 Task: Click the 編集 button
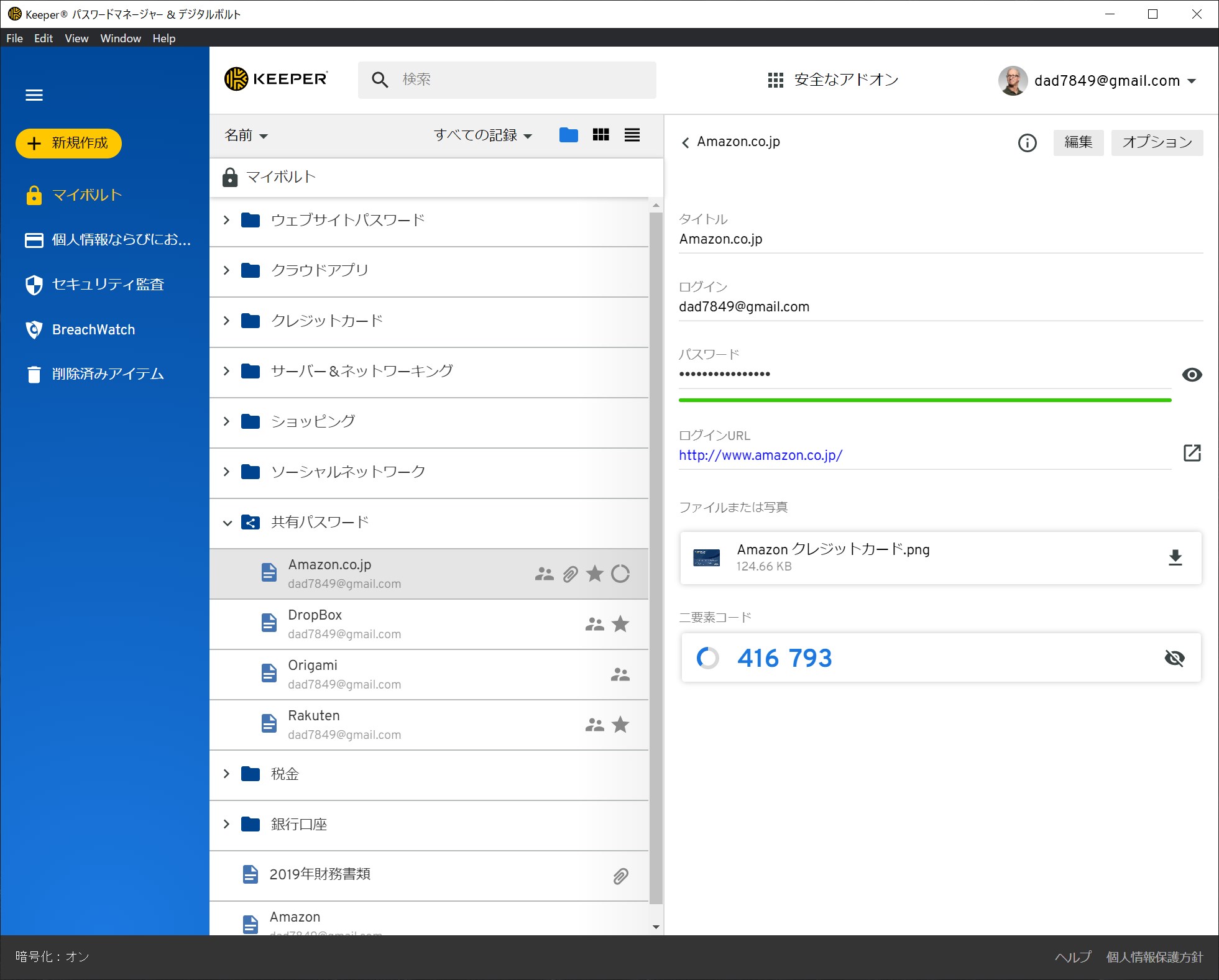tap(1077, 142)
